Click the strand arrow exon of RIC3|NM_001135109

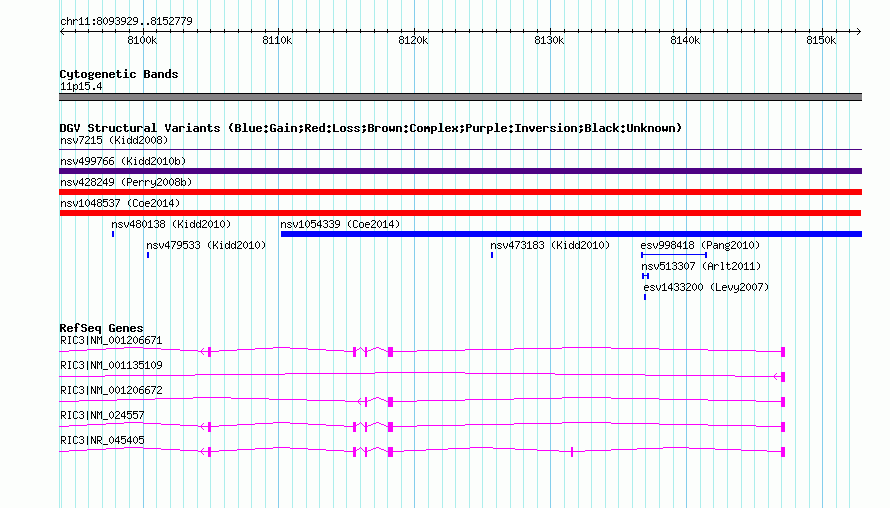point(778,377)
